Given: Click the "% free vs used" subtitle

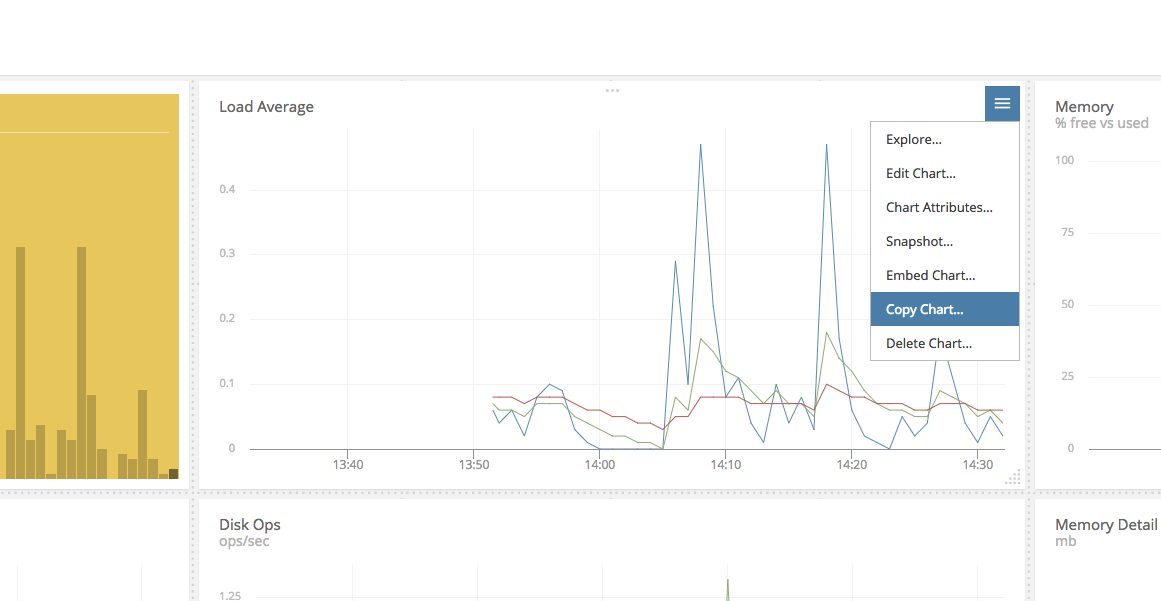Looking at the screenshot, I should [x=1101, y=122].
